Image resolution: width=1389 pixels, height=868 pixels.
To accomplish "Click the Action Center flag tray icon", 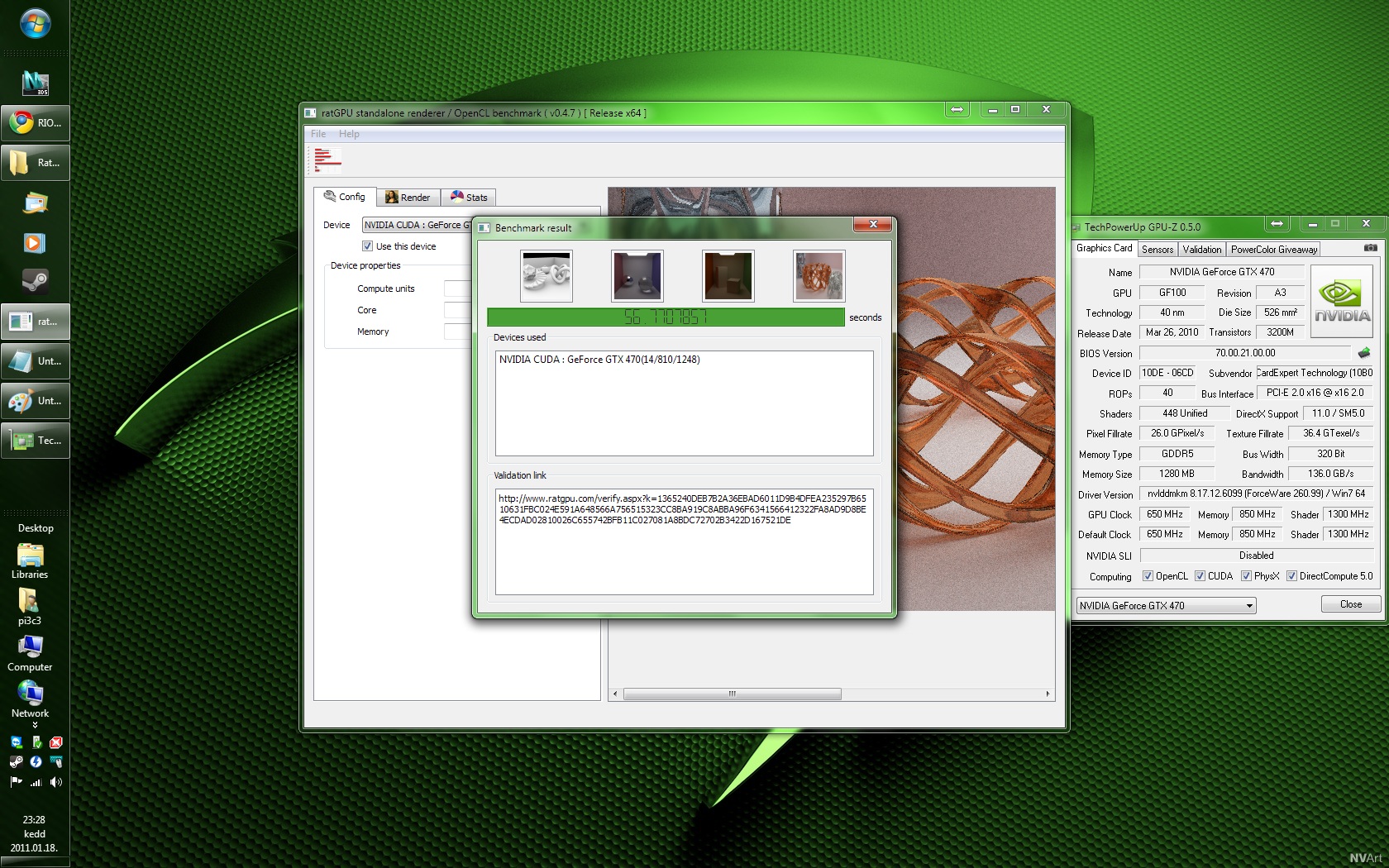I will [17, 781].
